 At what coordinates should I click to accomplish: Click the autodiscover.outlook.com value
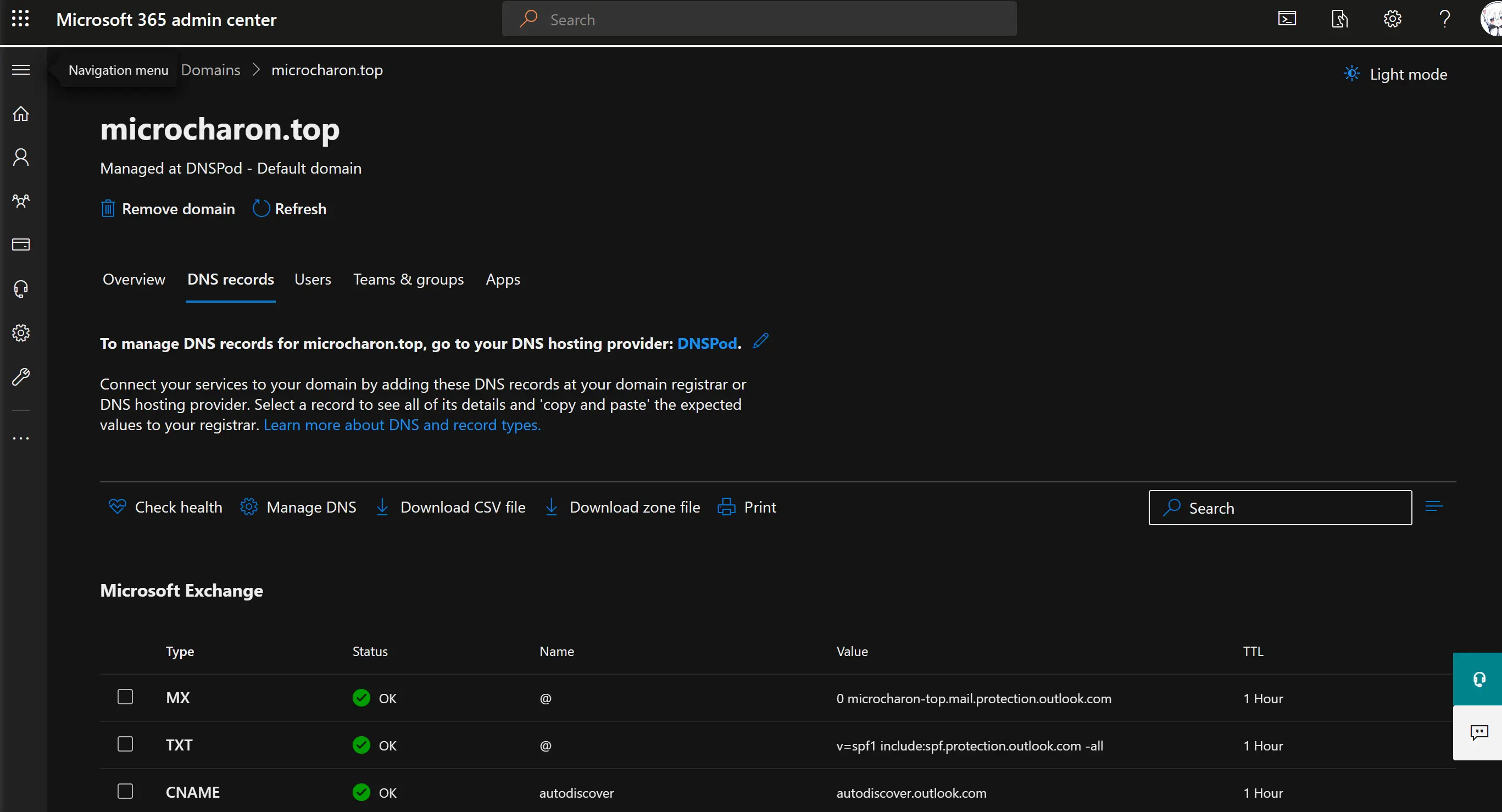911,793
